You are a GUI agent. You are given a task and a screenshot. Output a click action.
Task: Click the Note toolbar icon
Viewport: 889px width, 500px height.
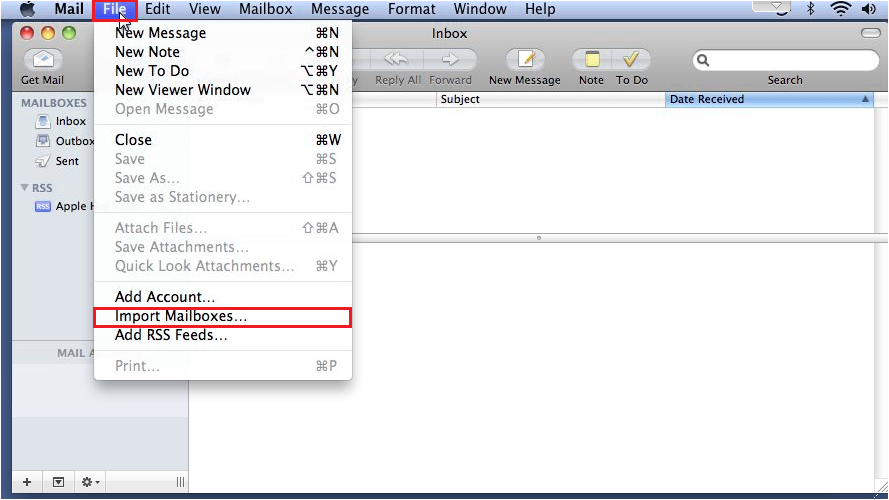(592, 60)
